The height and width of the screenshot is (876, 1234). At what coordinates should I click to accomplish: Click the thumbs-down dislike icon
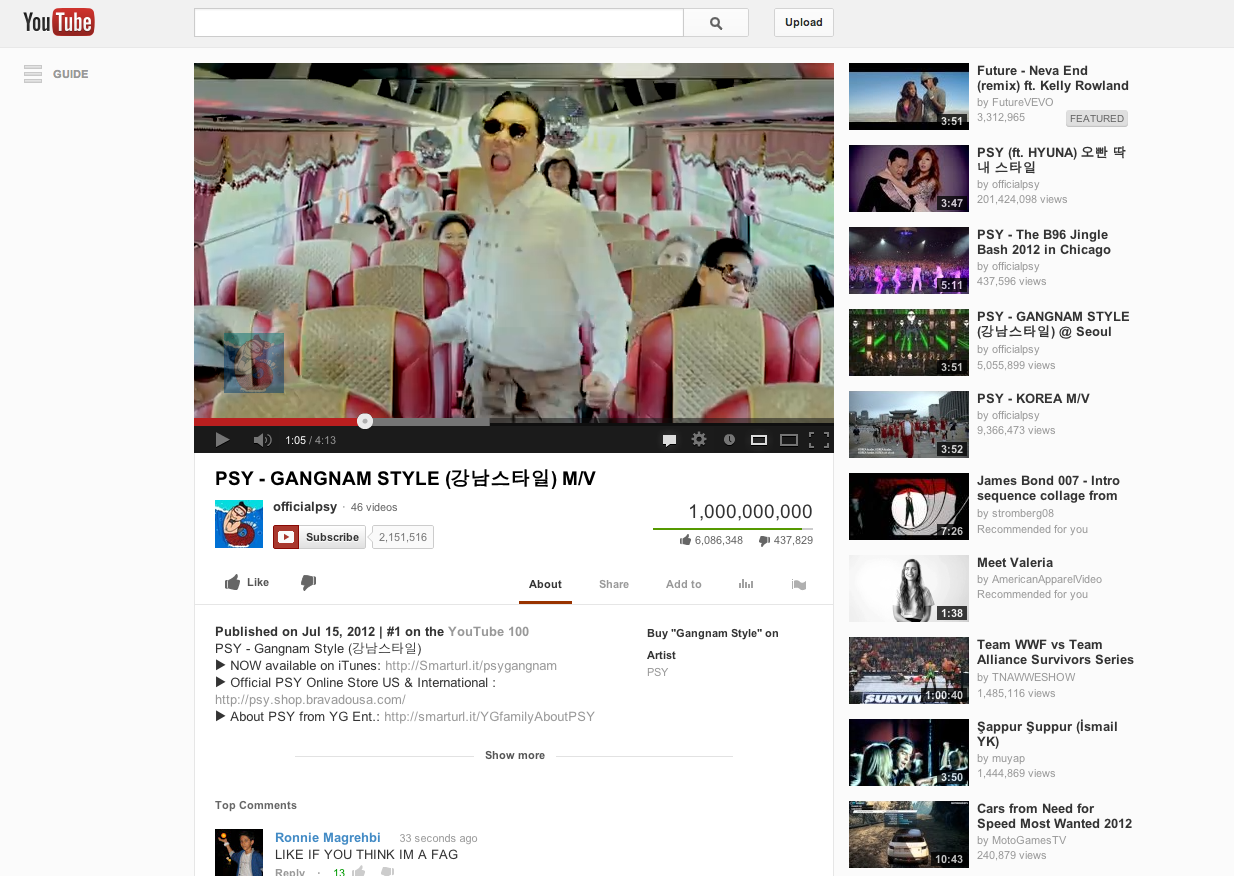pos(308,583)
